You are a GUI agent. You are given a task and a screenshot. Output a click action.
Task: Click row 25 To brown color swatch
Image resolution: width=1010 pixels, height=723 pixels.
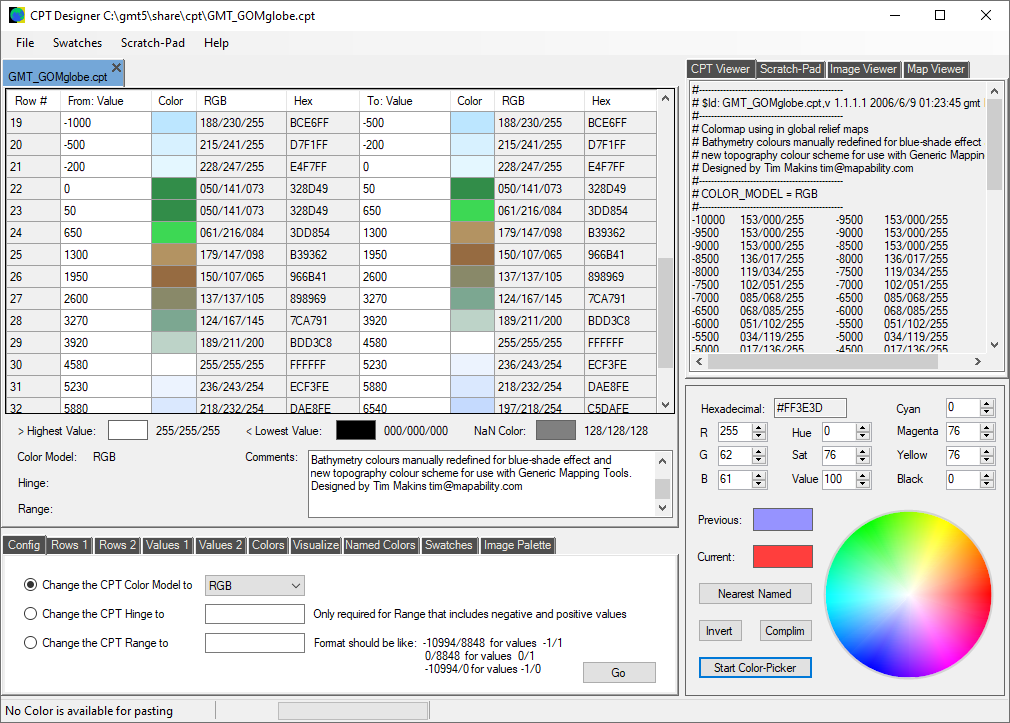[x=472, y=255]
